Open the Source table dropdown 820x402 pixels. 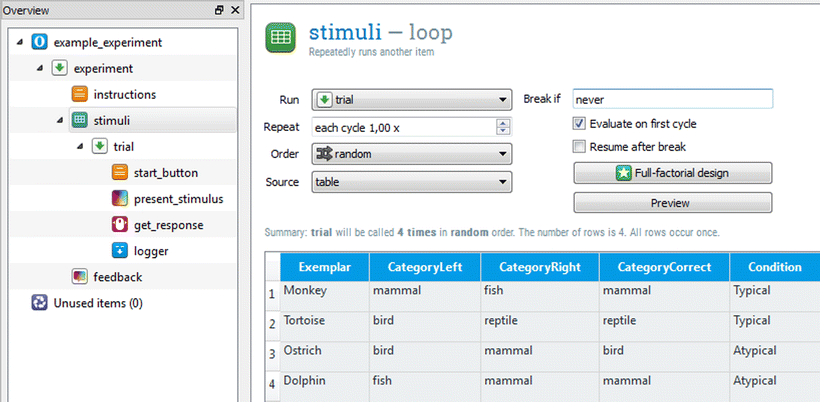[x=412, y=182]
